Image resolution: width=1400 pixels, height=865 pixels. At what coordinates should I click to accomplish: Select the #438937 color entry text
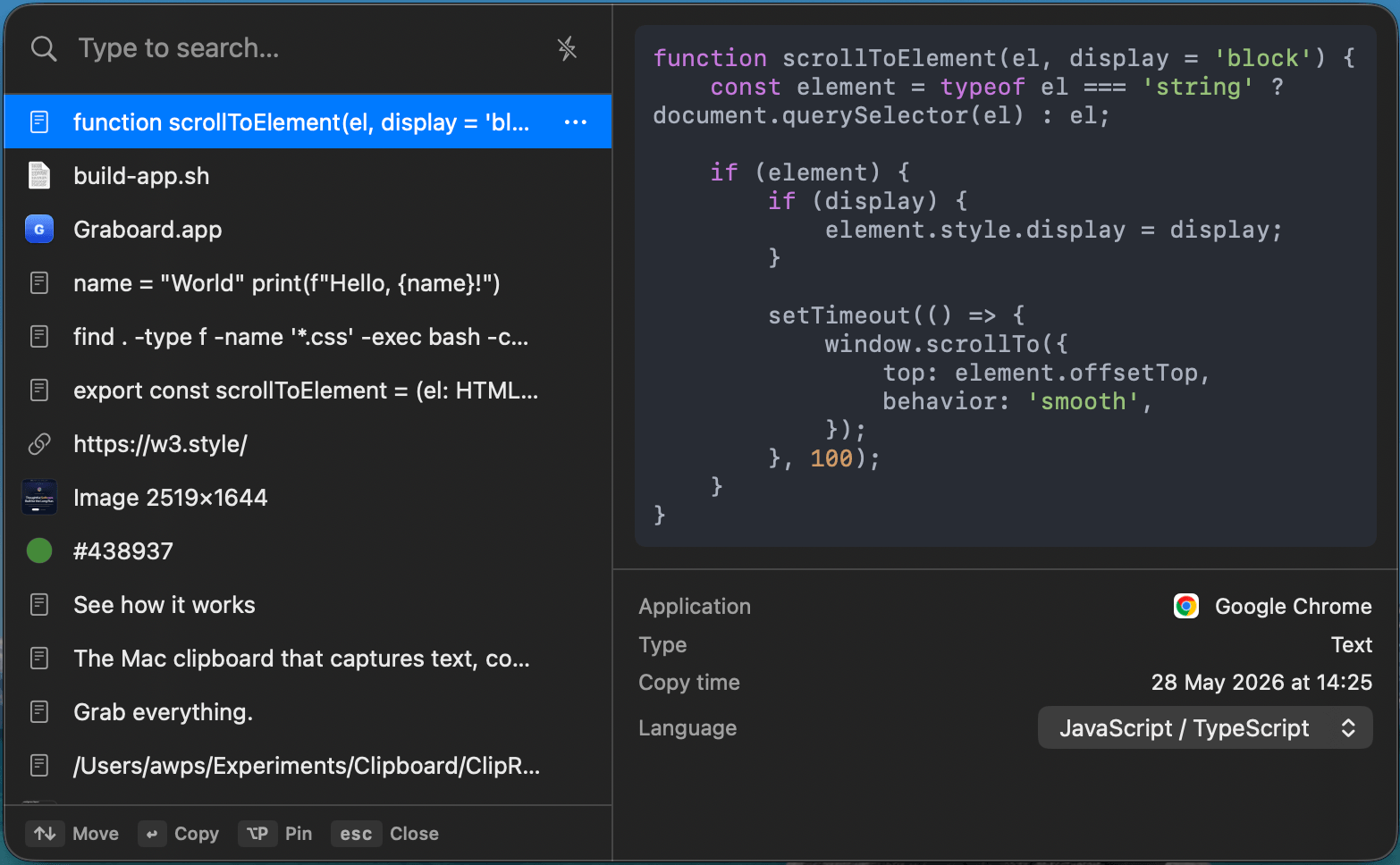[123, 551]
